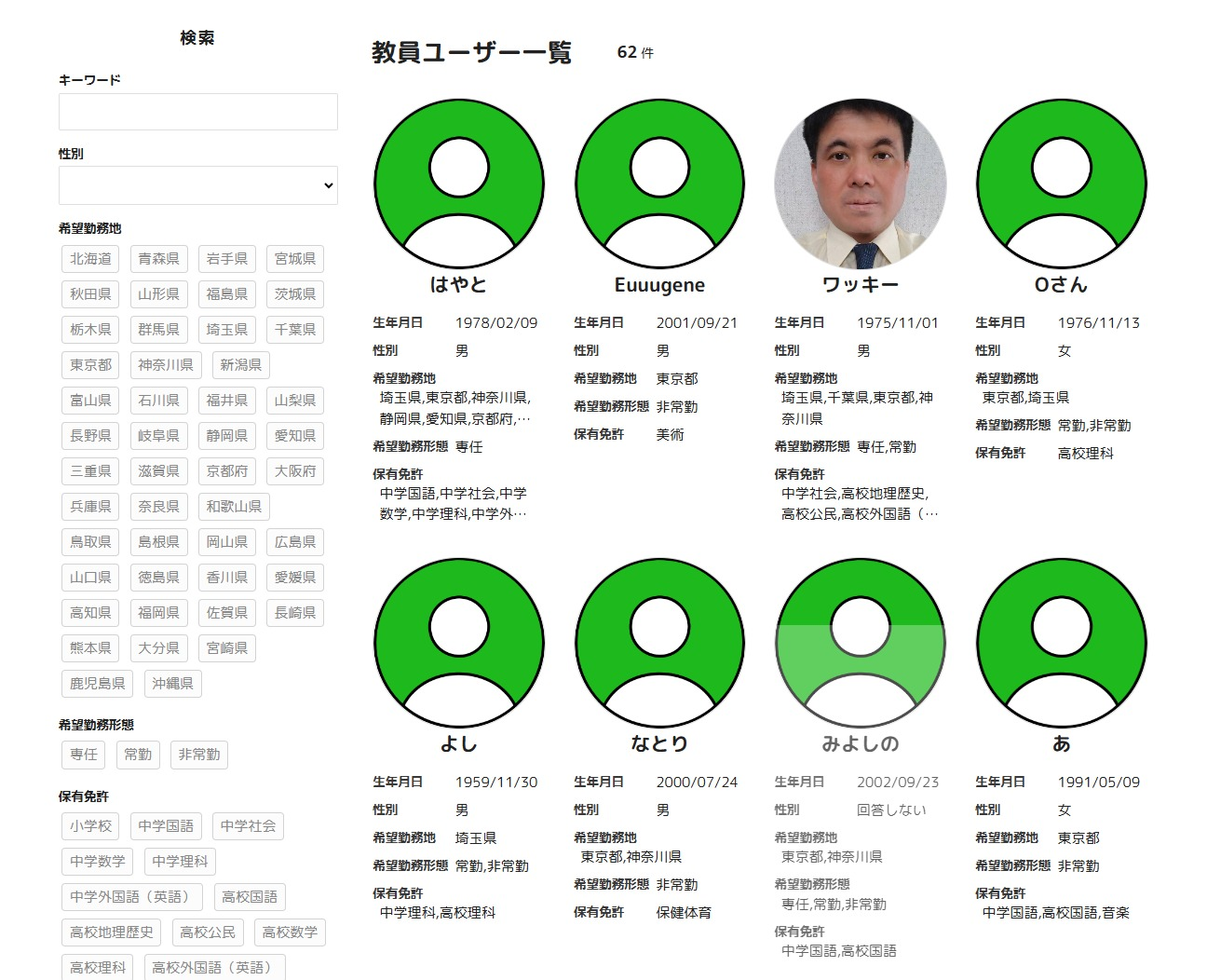This screenshot has height=980, width=1207.
Task: Open the 性別 dropdown
Action: pos(198,185)
